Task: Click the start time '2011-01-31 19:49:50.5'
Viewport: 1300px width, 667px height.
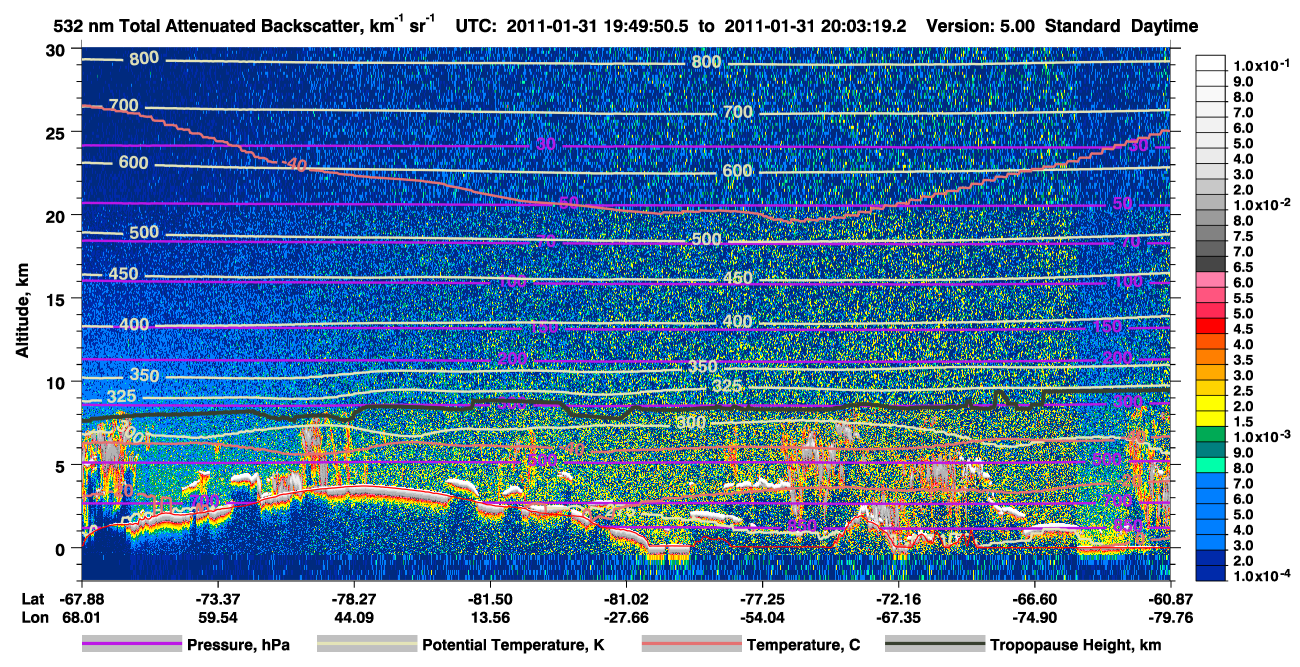Action: click(x=596, y=26)
